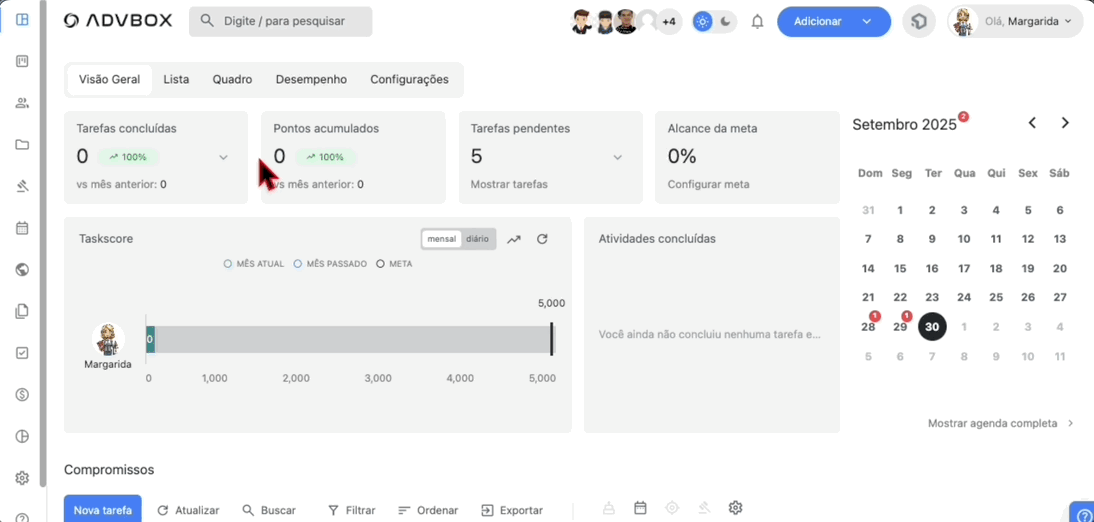Click the globe icon in left sidebar
Image resolution: width=1094 pixels, height=522 pixels.
pos(22,269)
